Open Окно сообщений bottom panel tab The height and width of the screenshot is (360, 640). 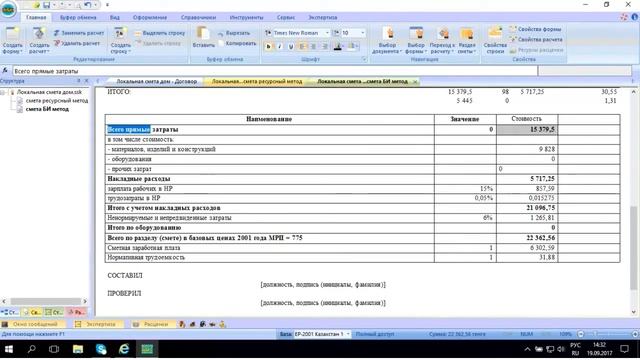33,324
